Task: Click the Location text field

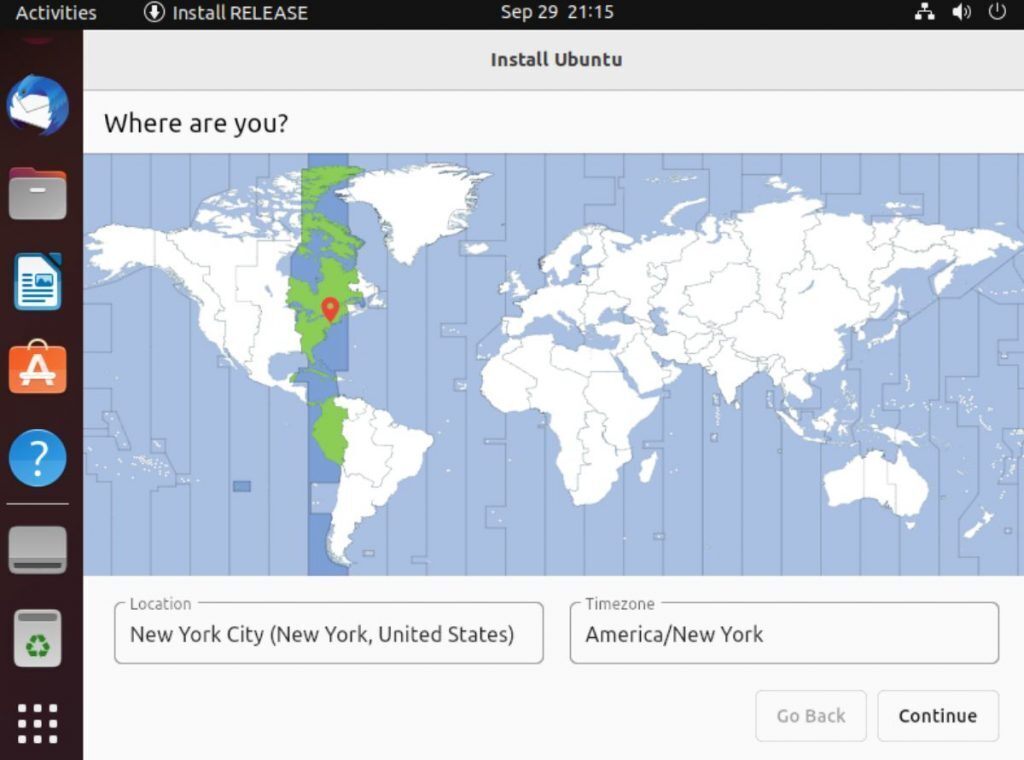Action: click(327, 634)
